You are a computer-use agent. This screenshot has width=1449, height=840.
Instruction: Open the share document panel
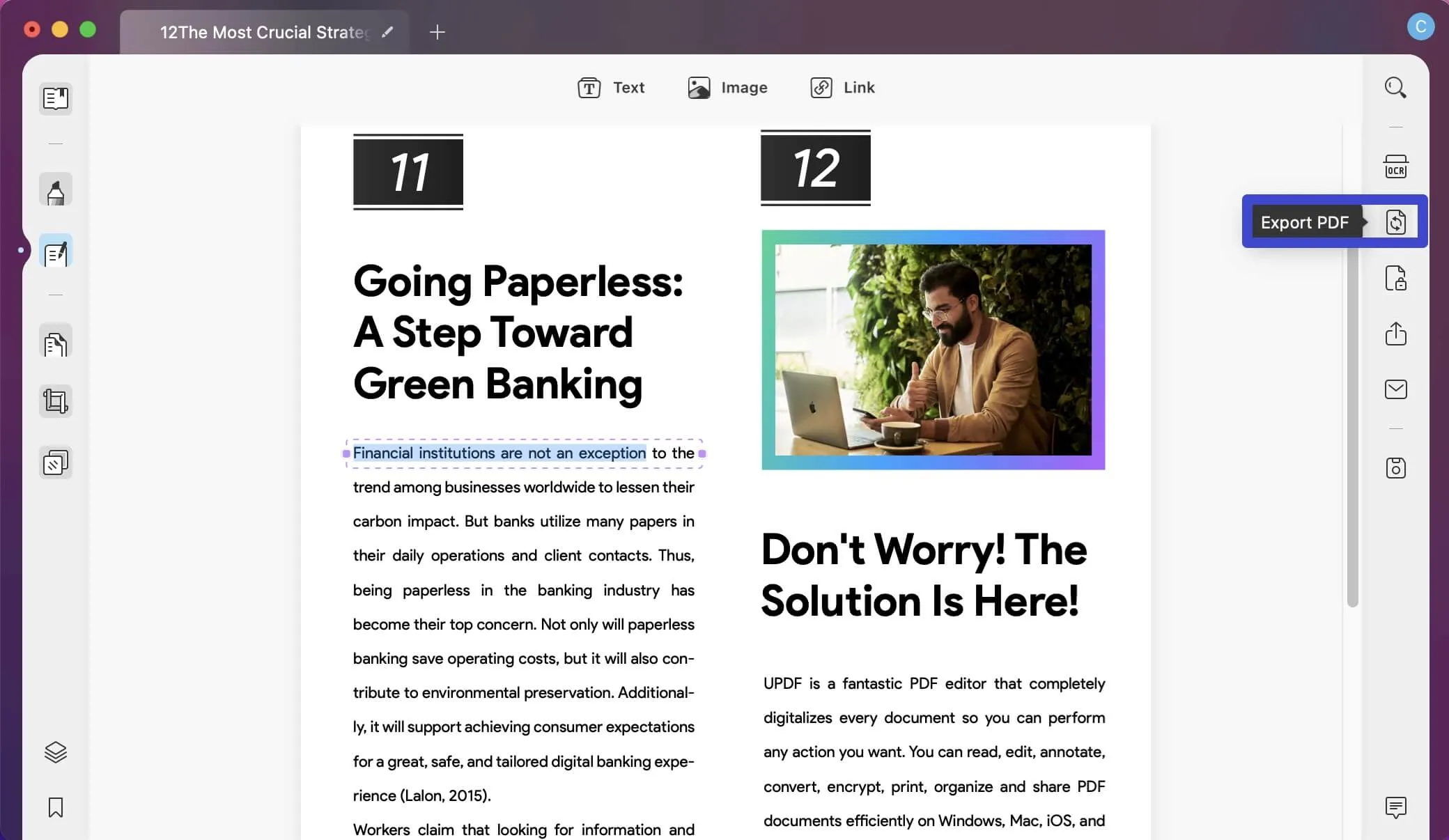(x=1396, y=333)
